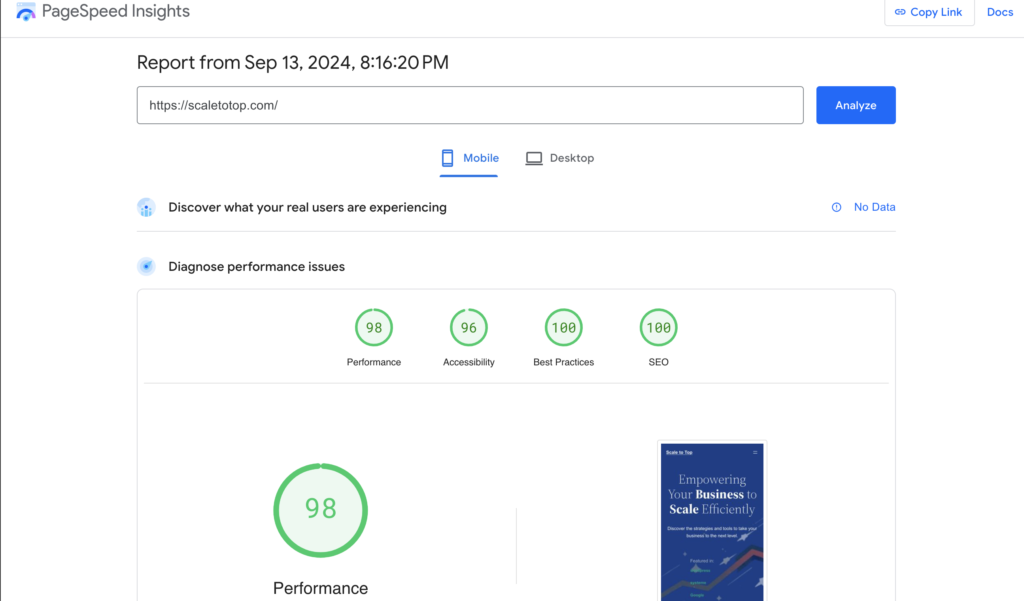Click the info icon beside No Data
This screenshot has width=1024, height=601.
(837, 207)
